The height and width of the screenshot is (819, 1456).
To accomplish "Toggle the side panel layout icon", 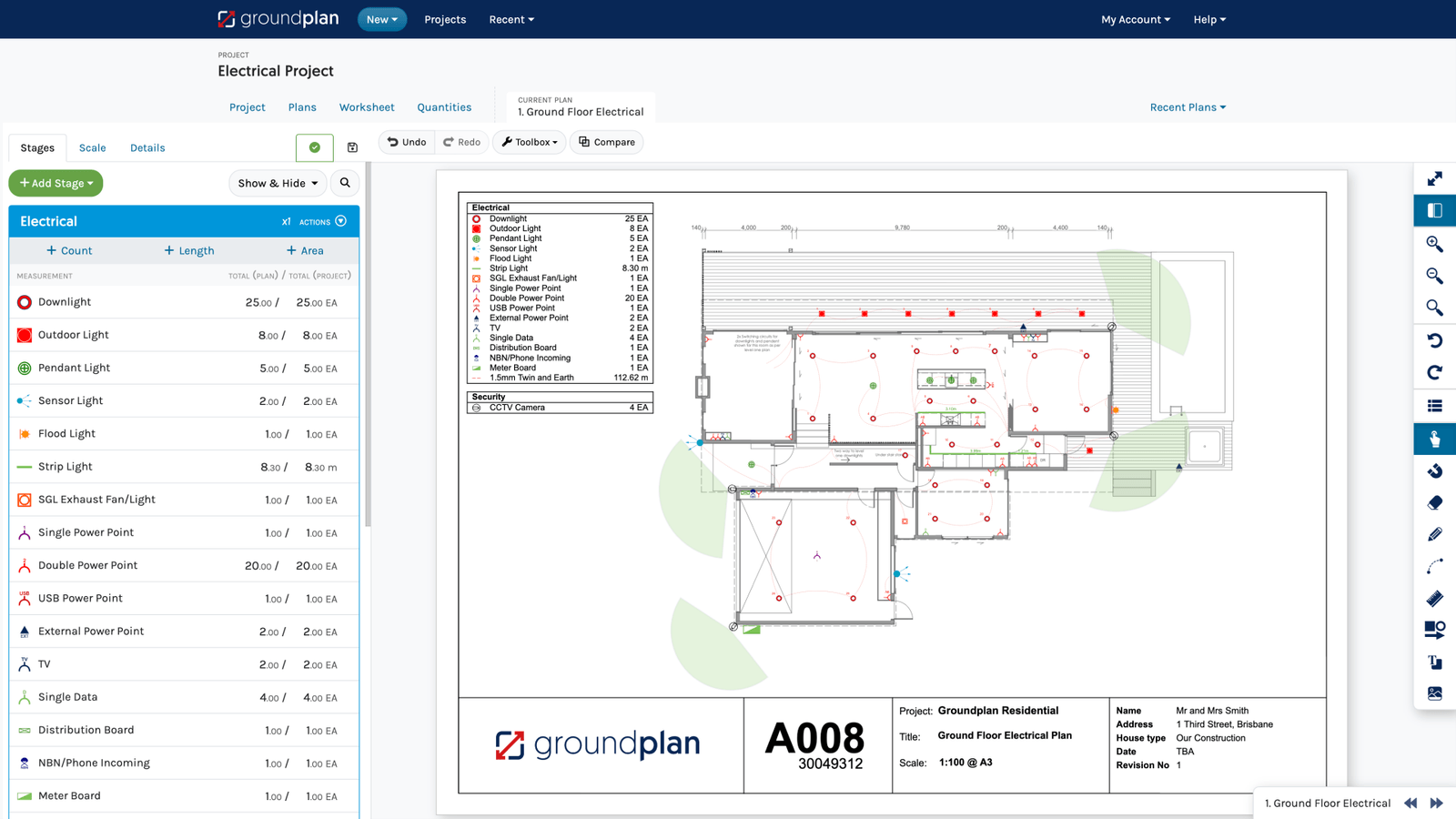I will coord(1435,210).
